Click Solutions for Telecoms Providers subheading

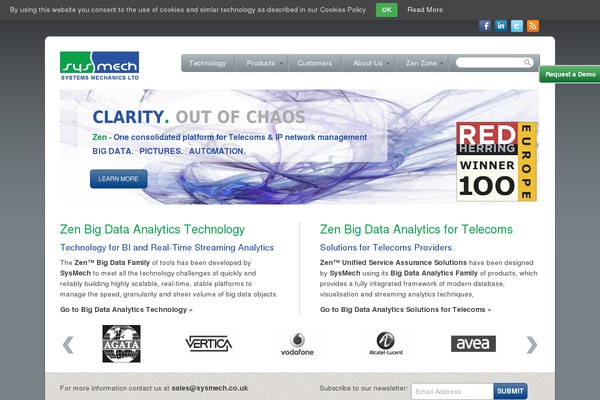pos(386,248)
